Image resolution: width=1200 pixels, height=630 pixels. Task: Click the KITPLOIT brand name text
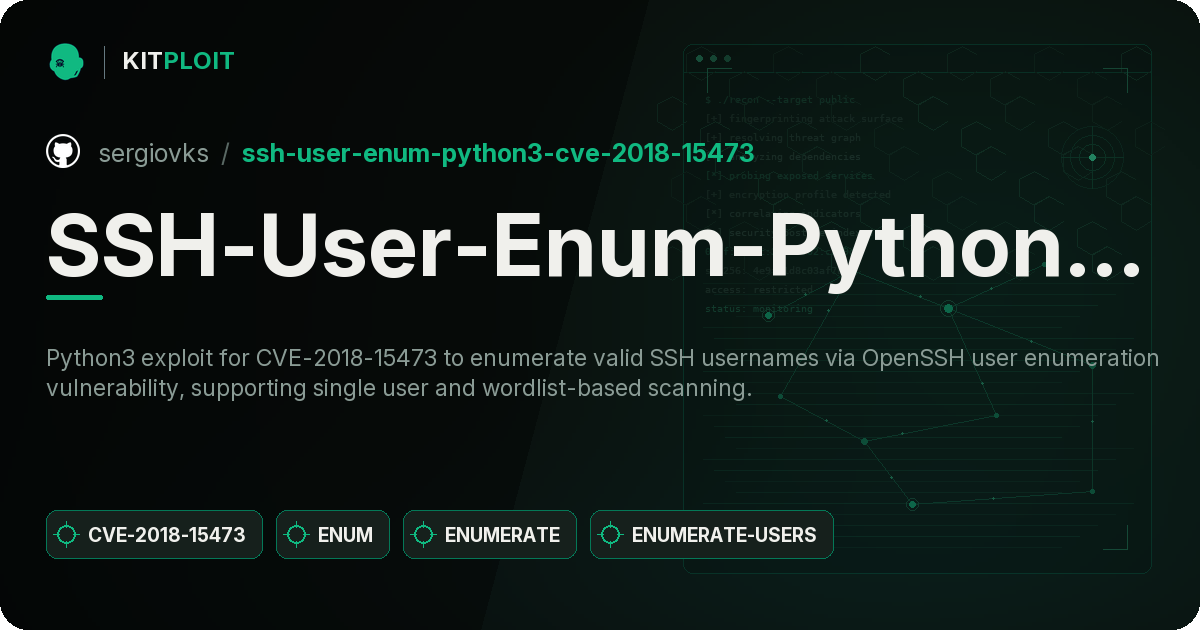point(178,61)
